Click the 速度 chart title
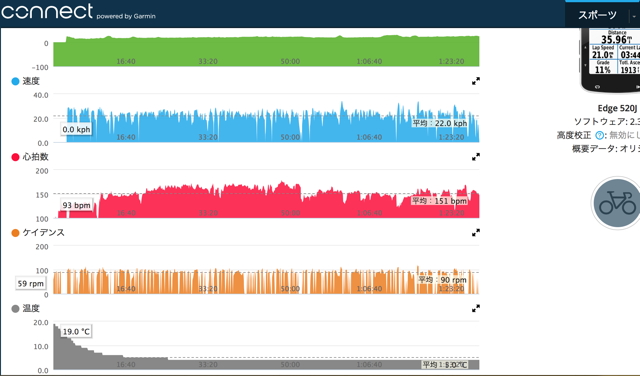Viewport: 640px width, 376px height. [31, 81]
